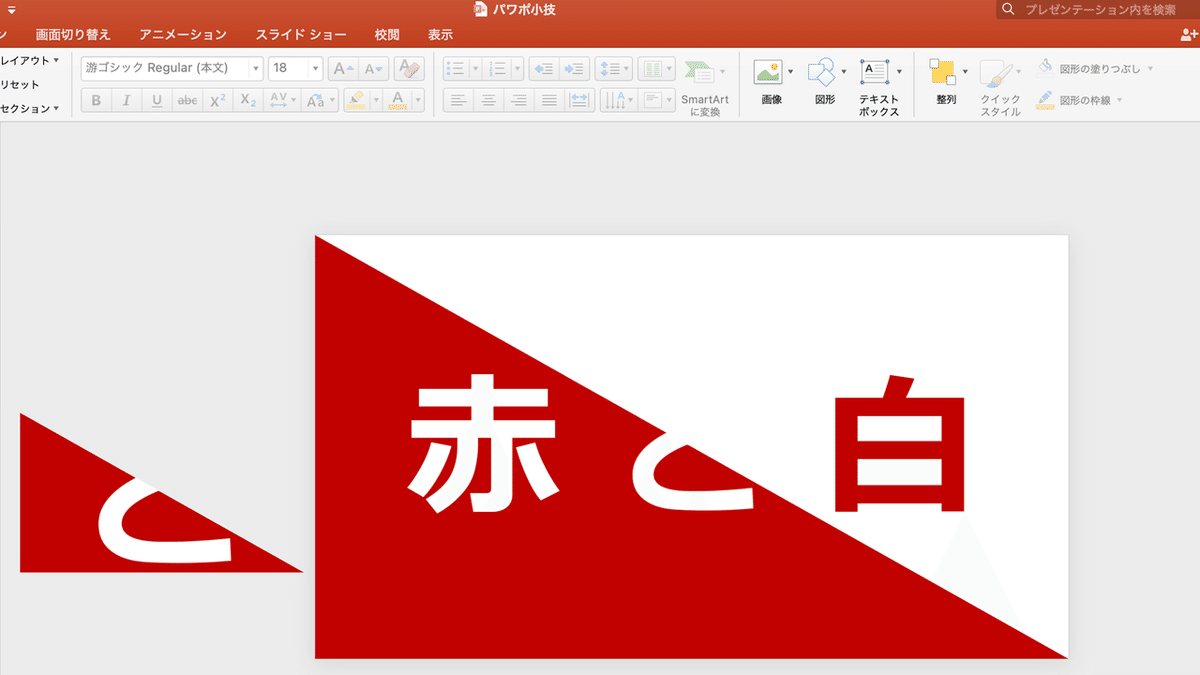This screenshot has height=675, width=1200.
Task: Click Convert to SmartArt
Action: coord(705,88)
